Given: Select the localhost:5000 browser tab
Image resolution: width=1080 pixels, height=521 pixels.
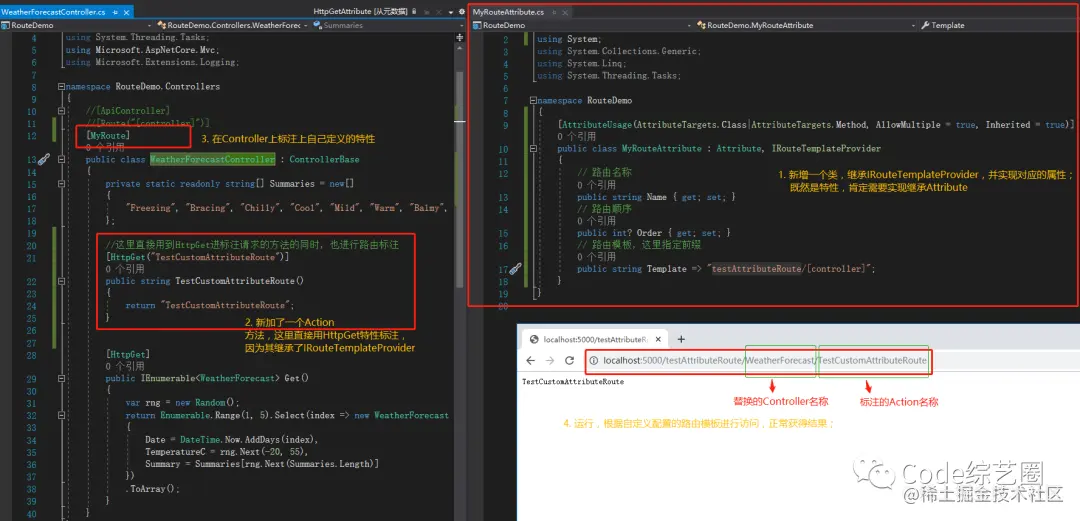Looking at the screenshot, I should click(x=595, y=339).
